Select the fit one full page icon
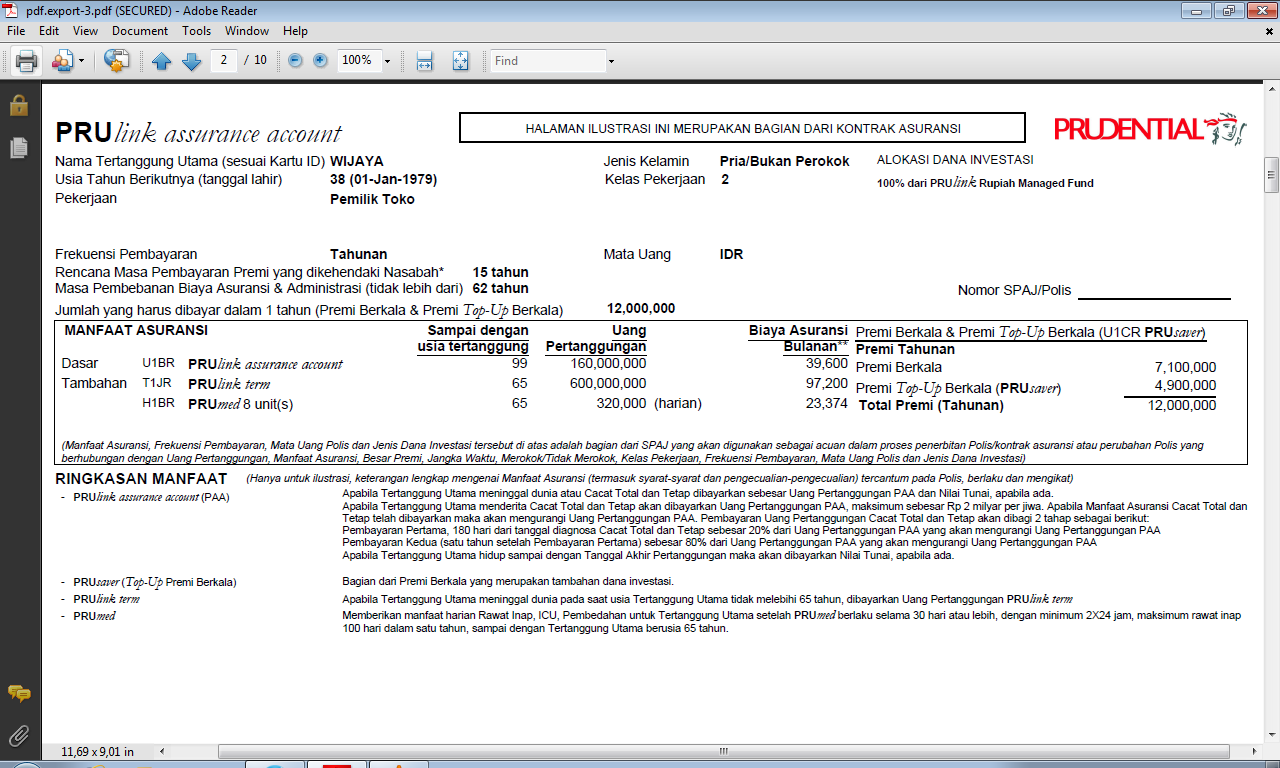The width and height of the screenshot is (1280, 768). 460,61
